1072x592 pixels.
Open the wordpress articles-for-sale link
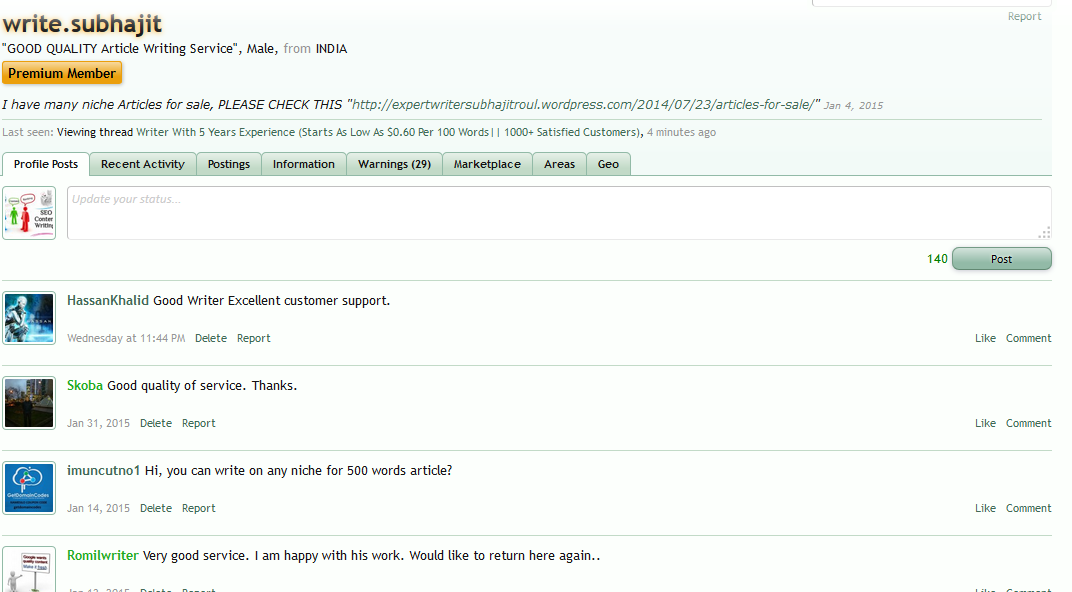click(x=582, y=105)
